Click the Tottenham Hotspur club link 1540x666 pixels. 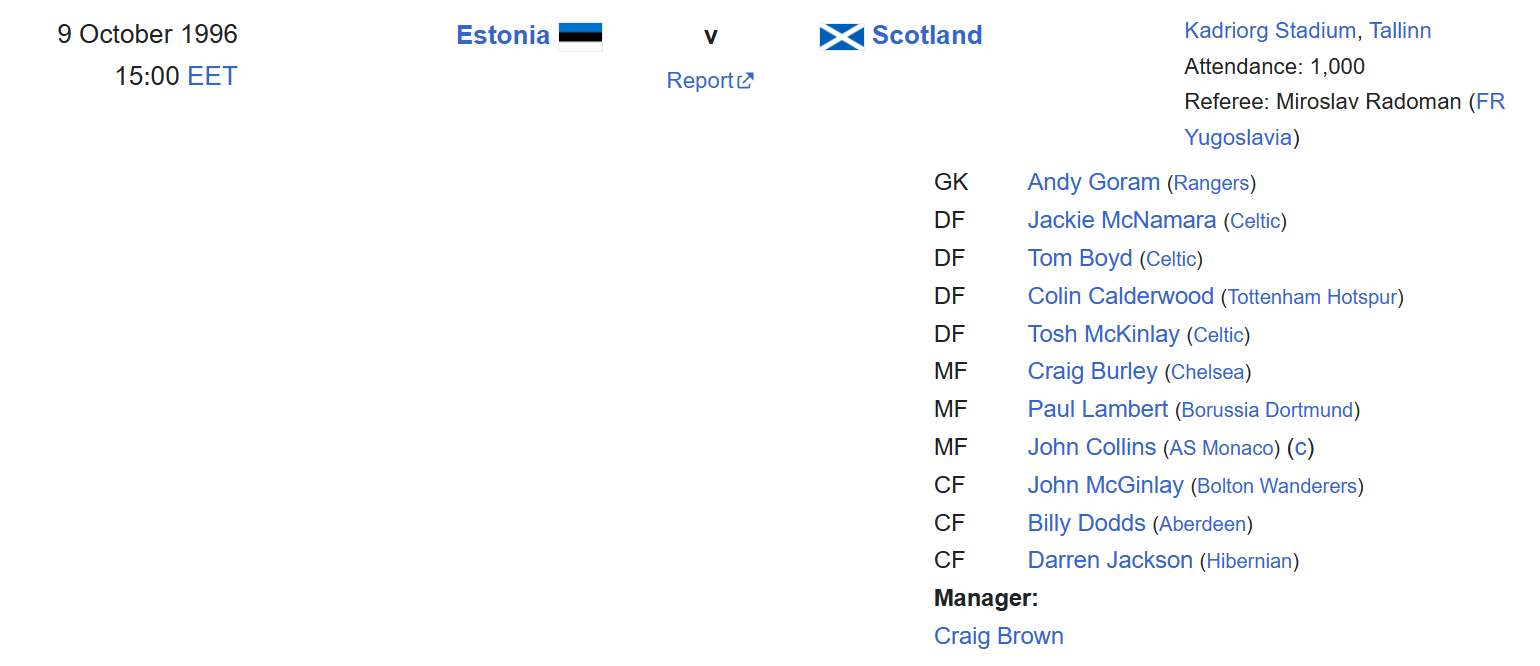1312,297
